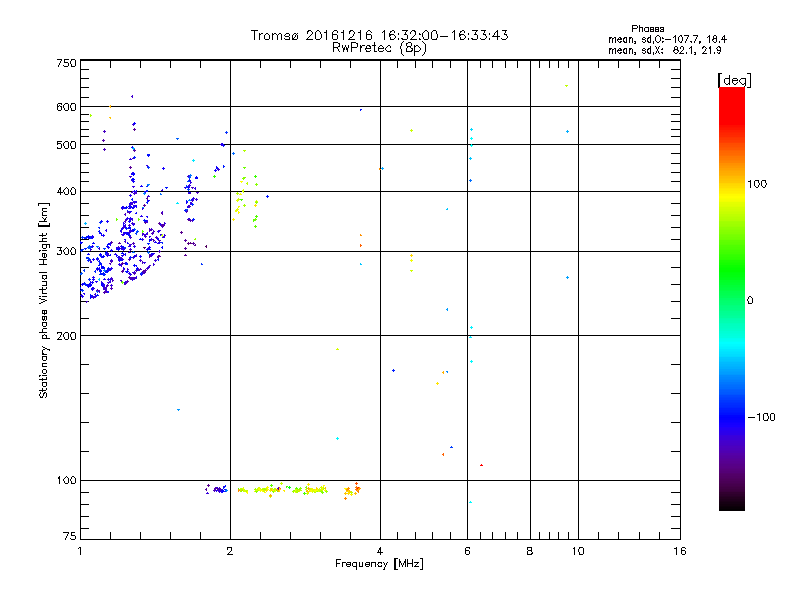The height and width of the screenshot is (600, 800).
Task: Click the red data point near 6.3 MHz
Action: click(481, 465)
